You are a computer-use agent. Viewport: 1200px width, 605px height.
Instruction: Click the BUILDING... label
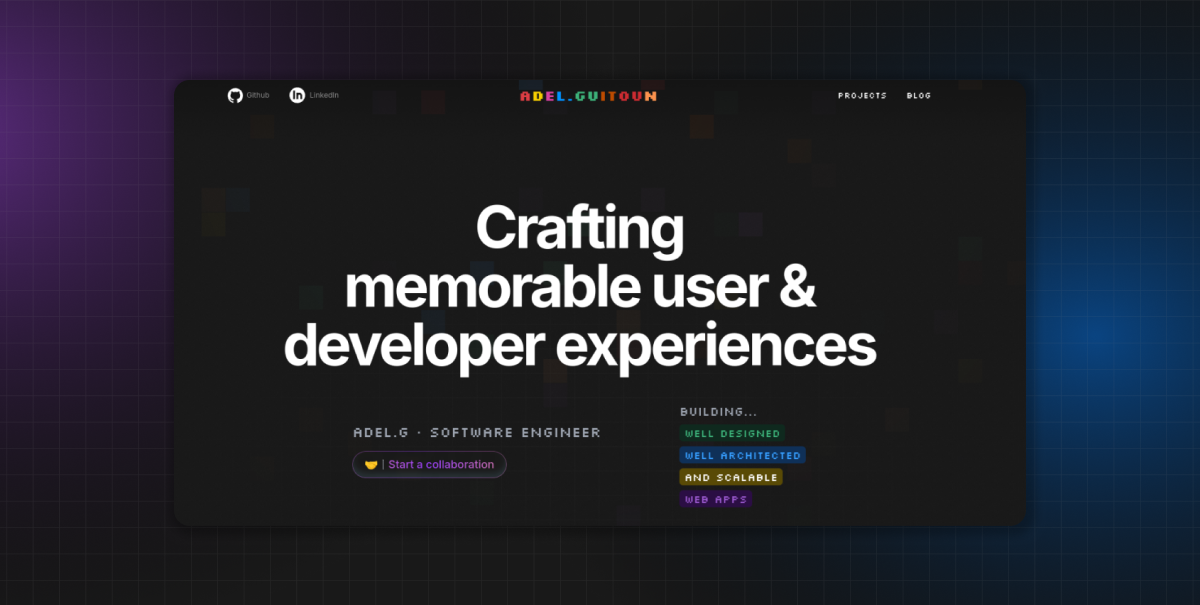[x=718, y=412]
